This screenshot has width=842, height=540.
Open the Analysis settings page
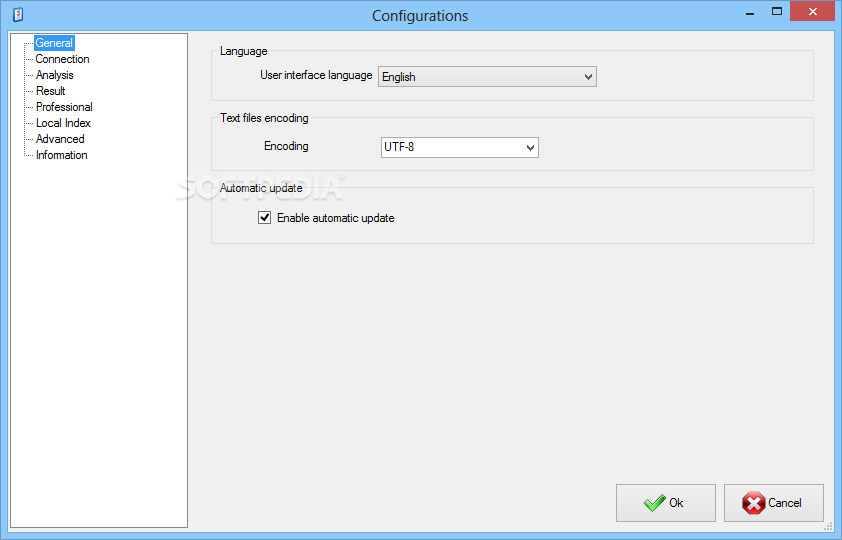(54, 75)
